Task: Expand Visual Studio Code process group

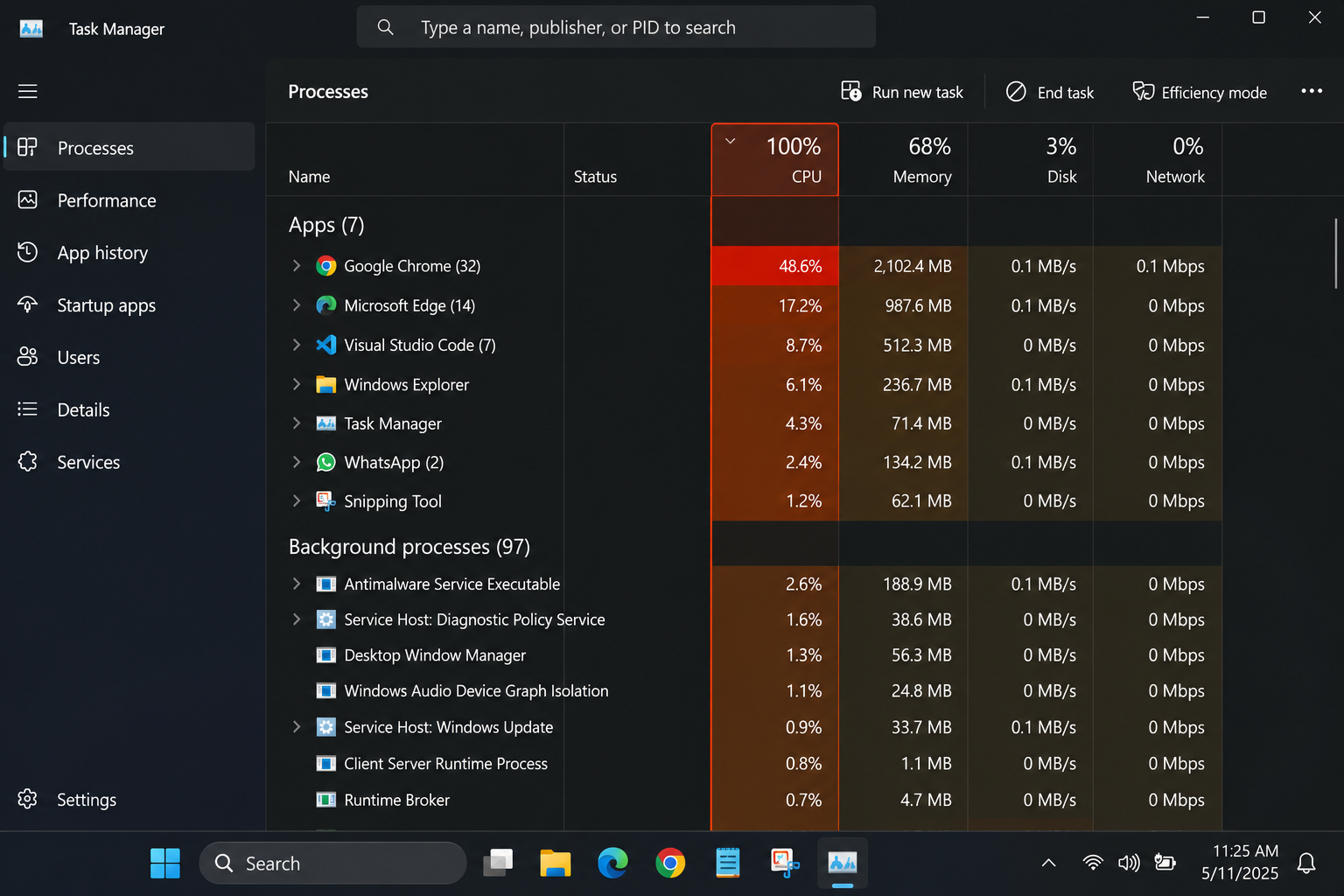Action: (x=297, y=345)
